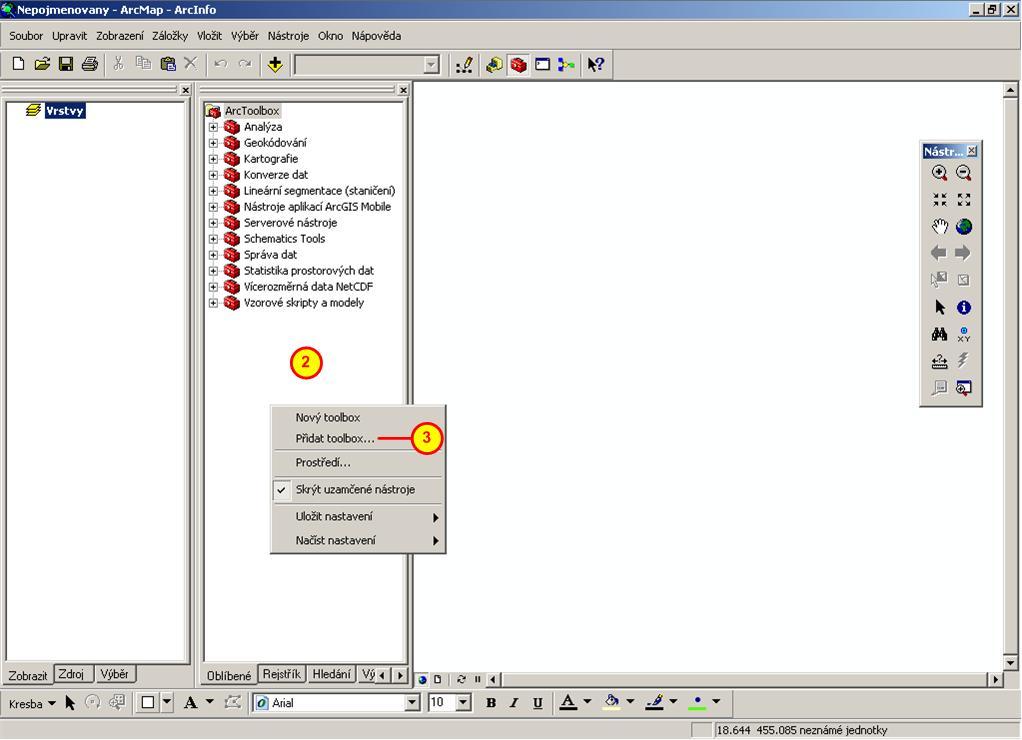Select the Measure tool
1022x740 pixels.
[939, 361]
